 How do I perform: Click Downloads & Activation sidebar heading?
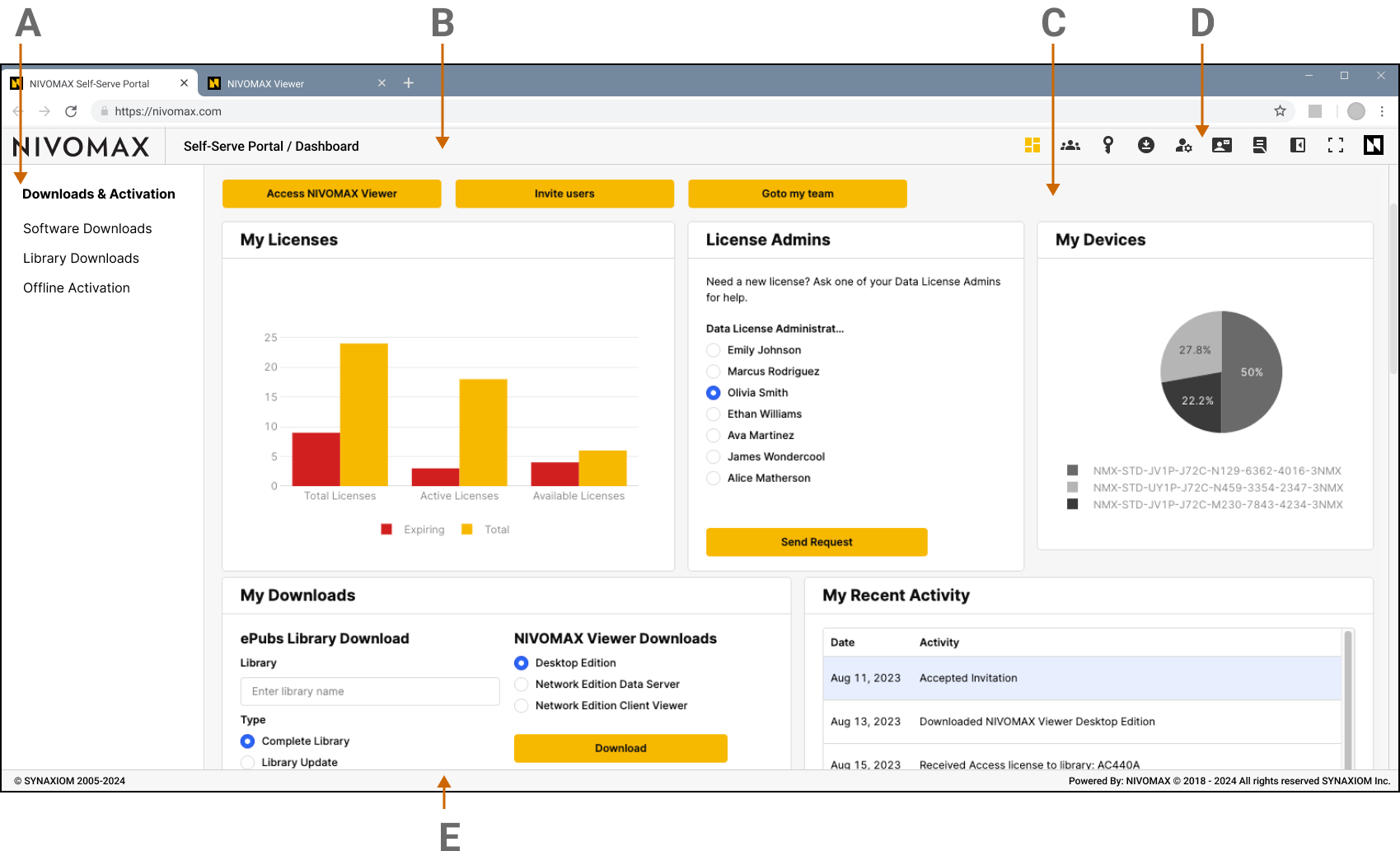pyautogui.click(x=99, y=194)
